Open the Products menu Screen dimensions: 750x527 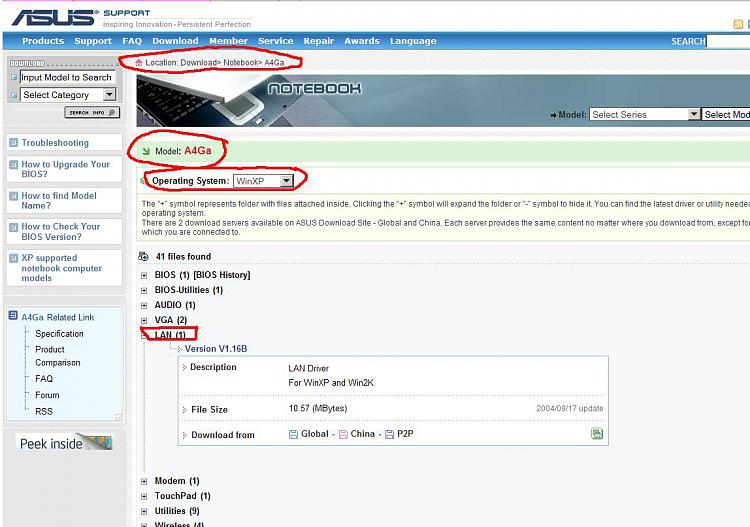[43, 41]
